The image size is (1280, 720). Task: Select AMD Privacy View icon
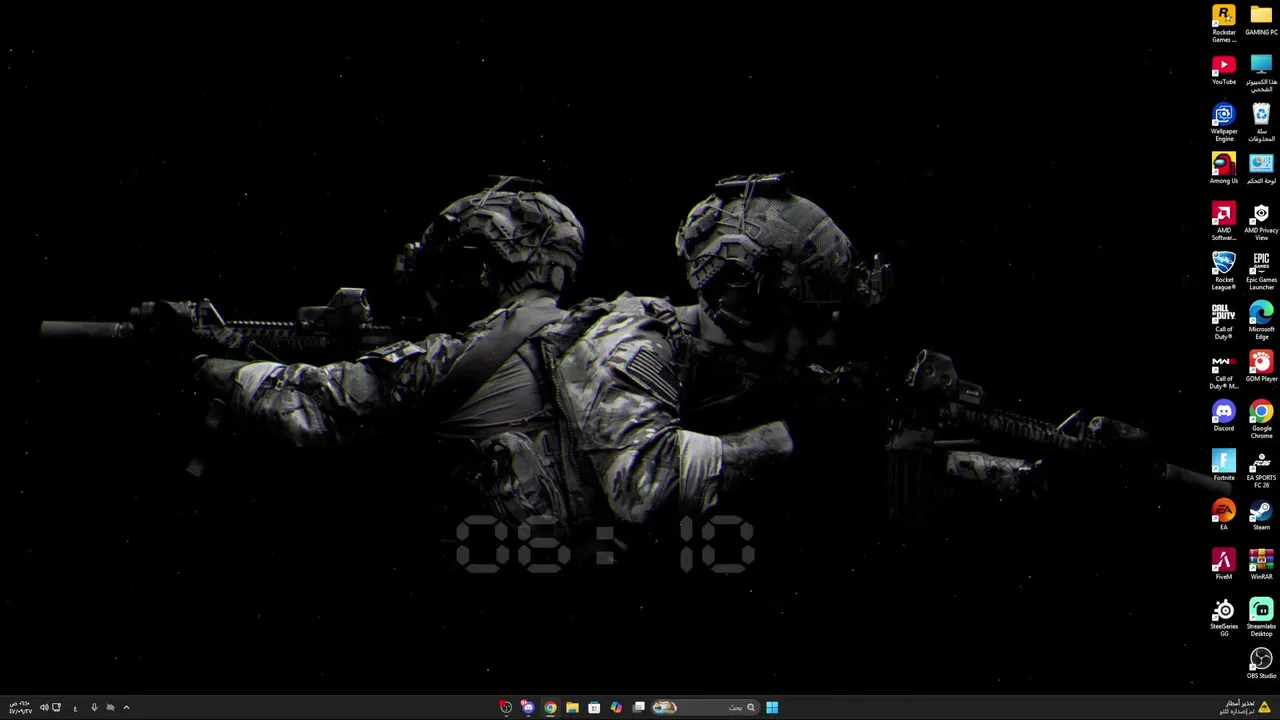[x=1261, y=222]
